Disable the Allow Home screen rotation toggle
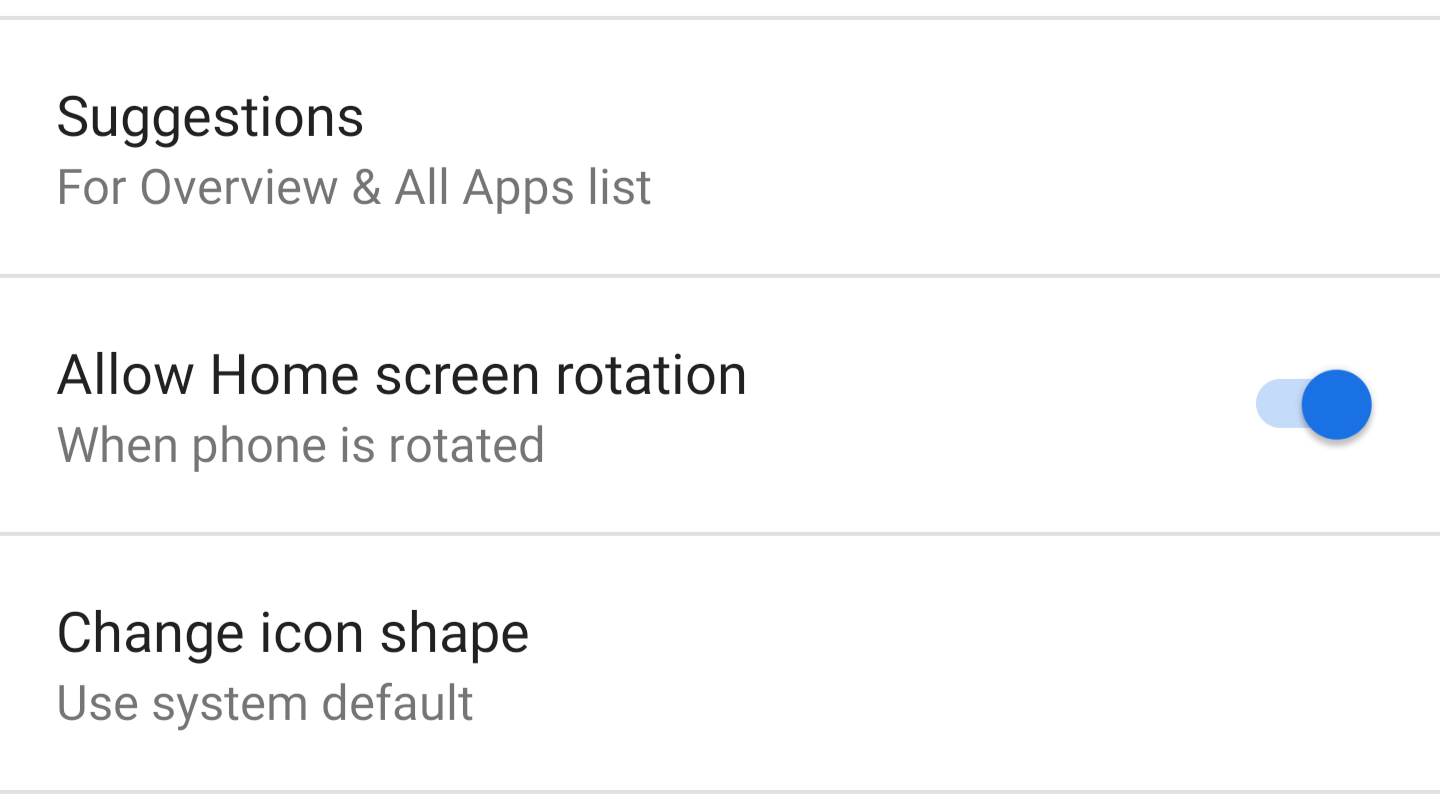The width and height of the screenshot is (1440, 809). click(1313, 404)
